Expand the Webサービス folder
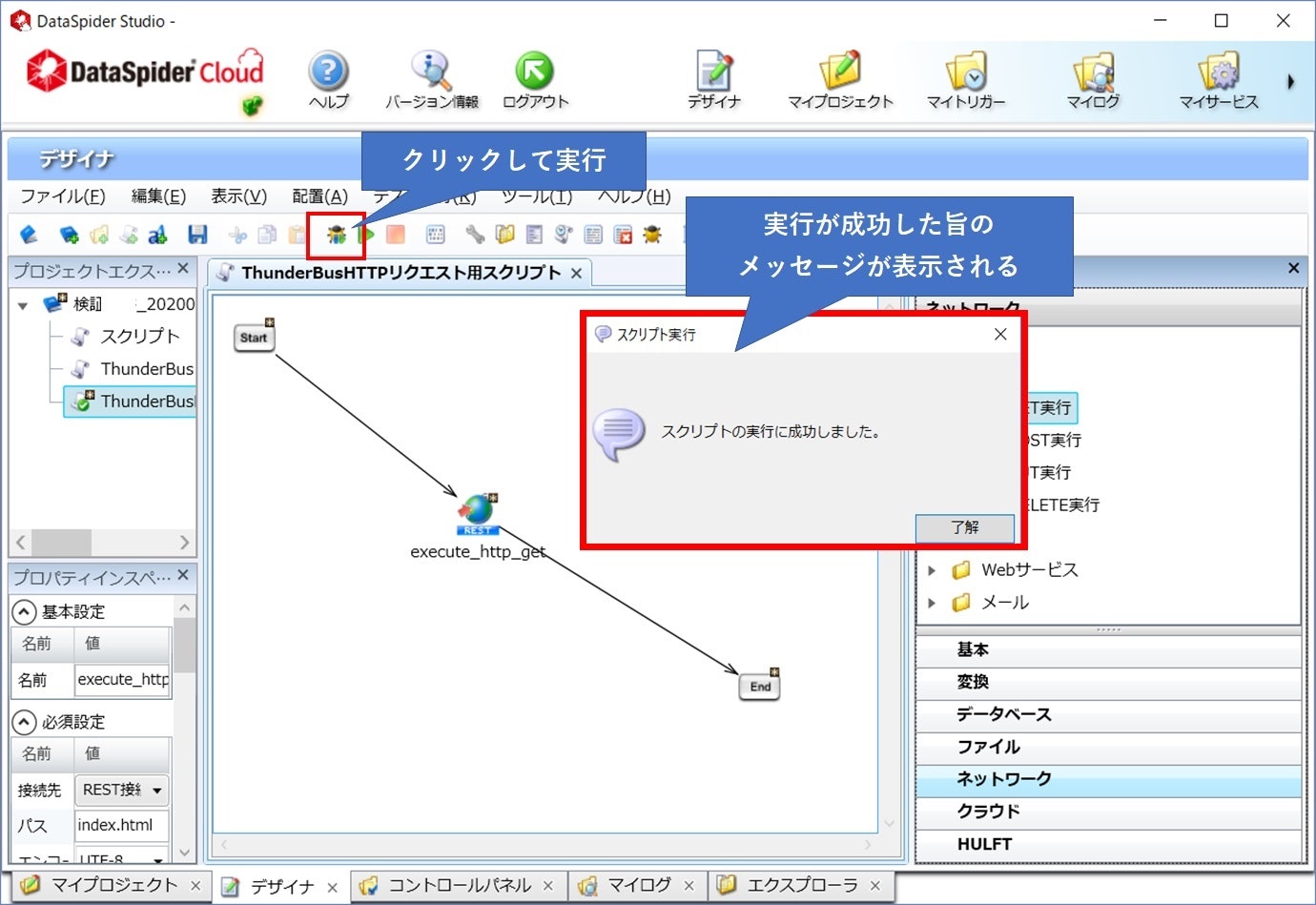The image size is (1316, 905). (x=932, y=570)
